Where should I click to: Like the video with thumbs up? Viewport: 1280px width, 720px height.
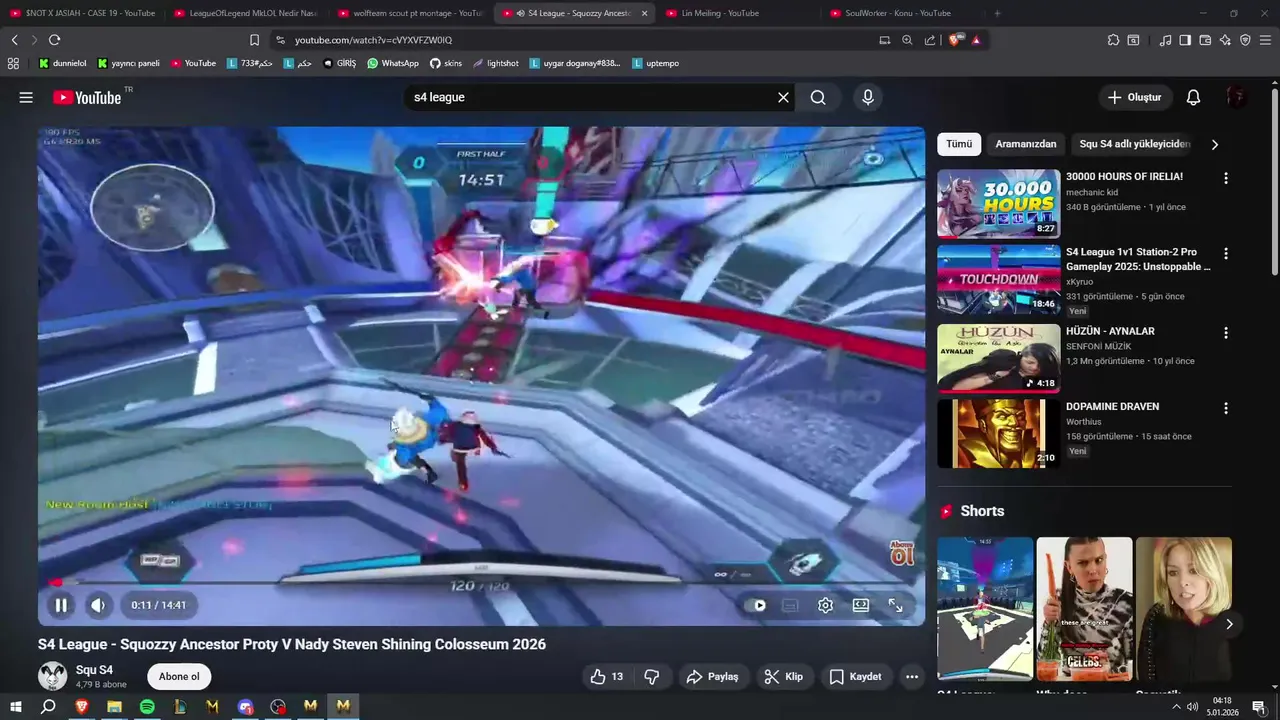(x=608, y=677)
